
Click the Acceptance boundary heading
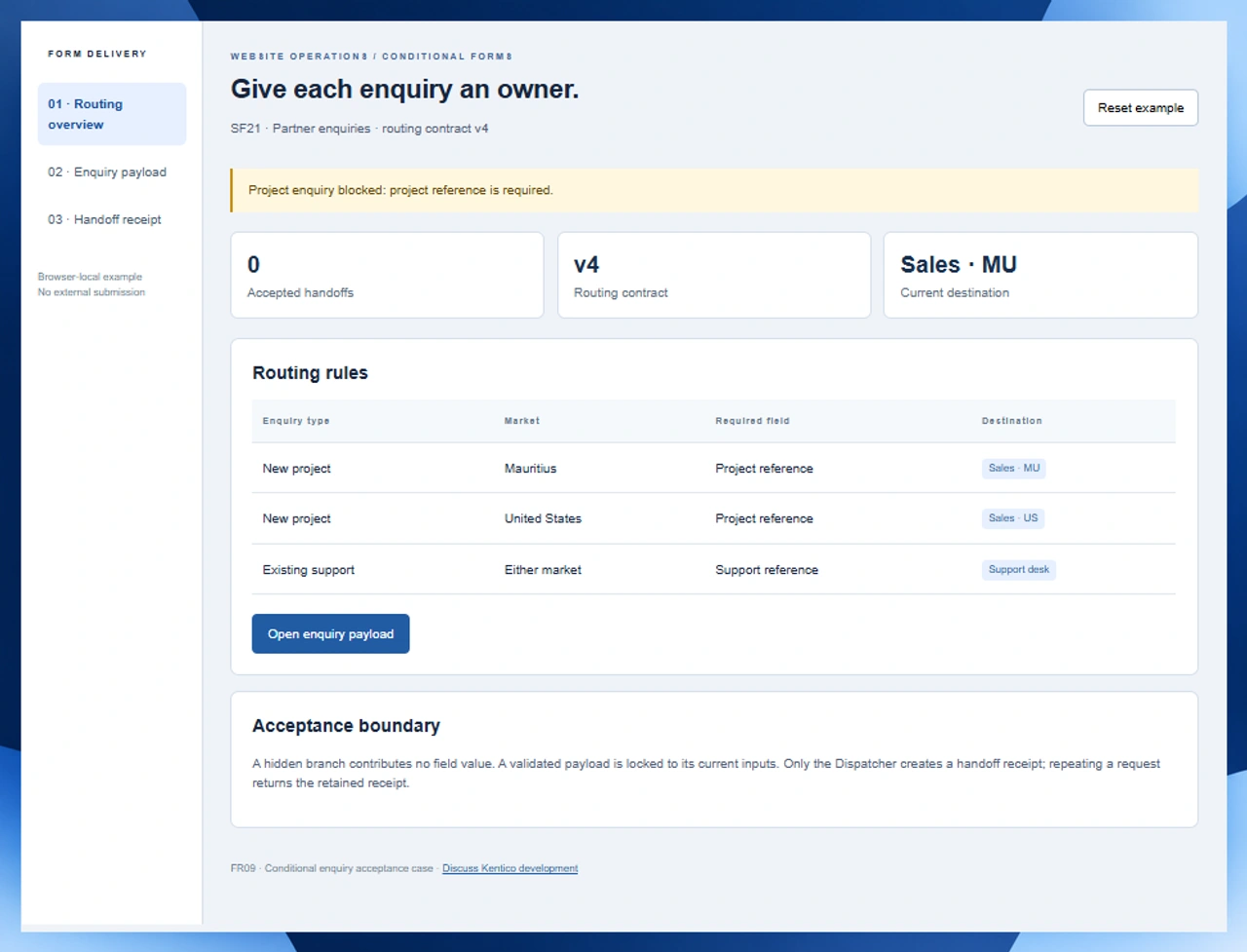click(346, 726)
